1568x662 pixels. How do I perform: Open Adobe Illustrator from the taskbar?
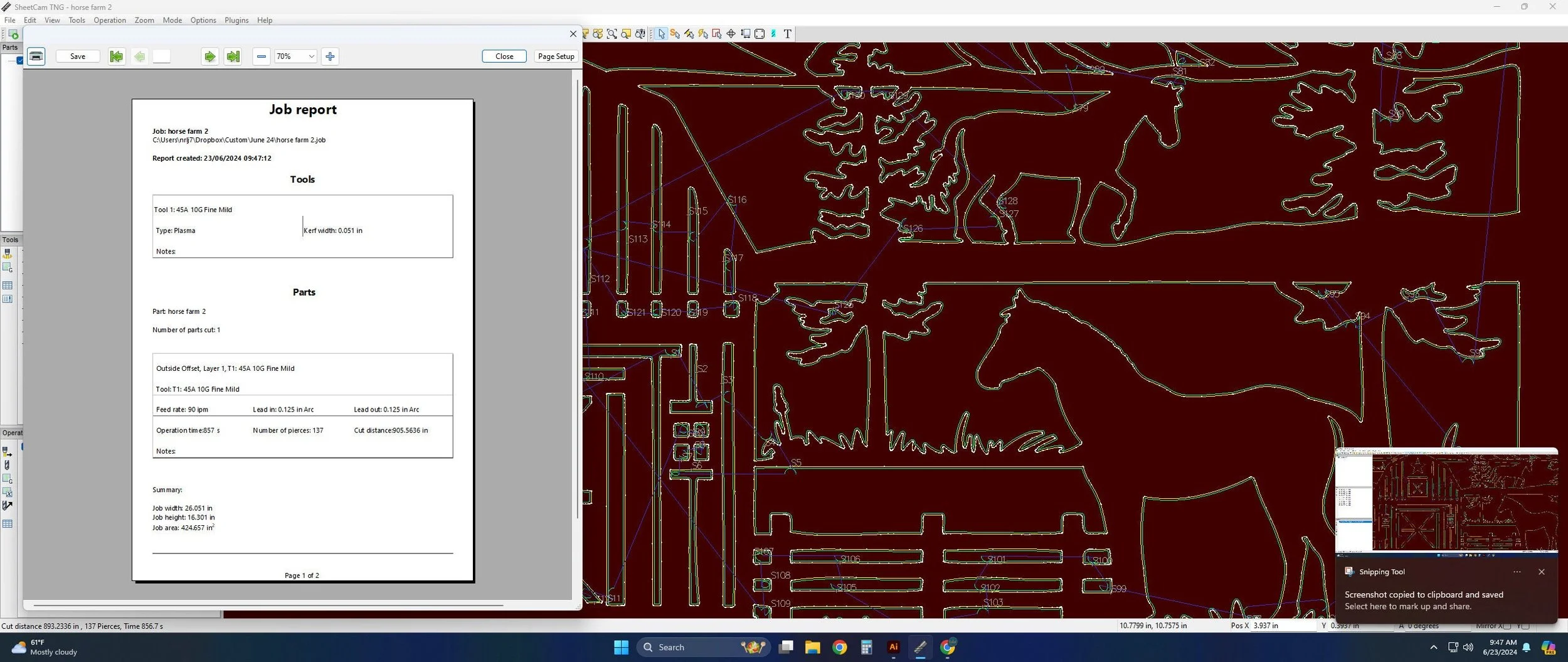click(x=893, y=648)
